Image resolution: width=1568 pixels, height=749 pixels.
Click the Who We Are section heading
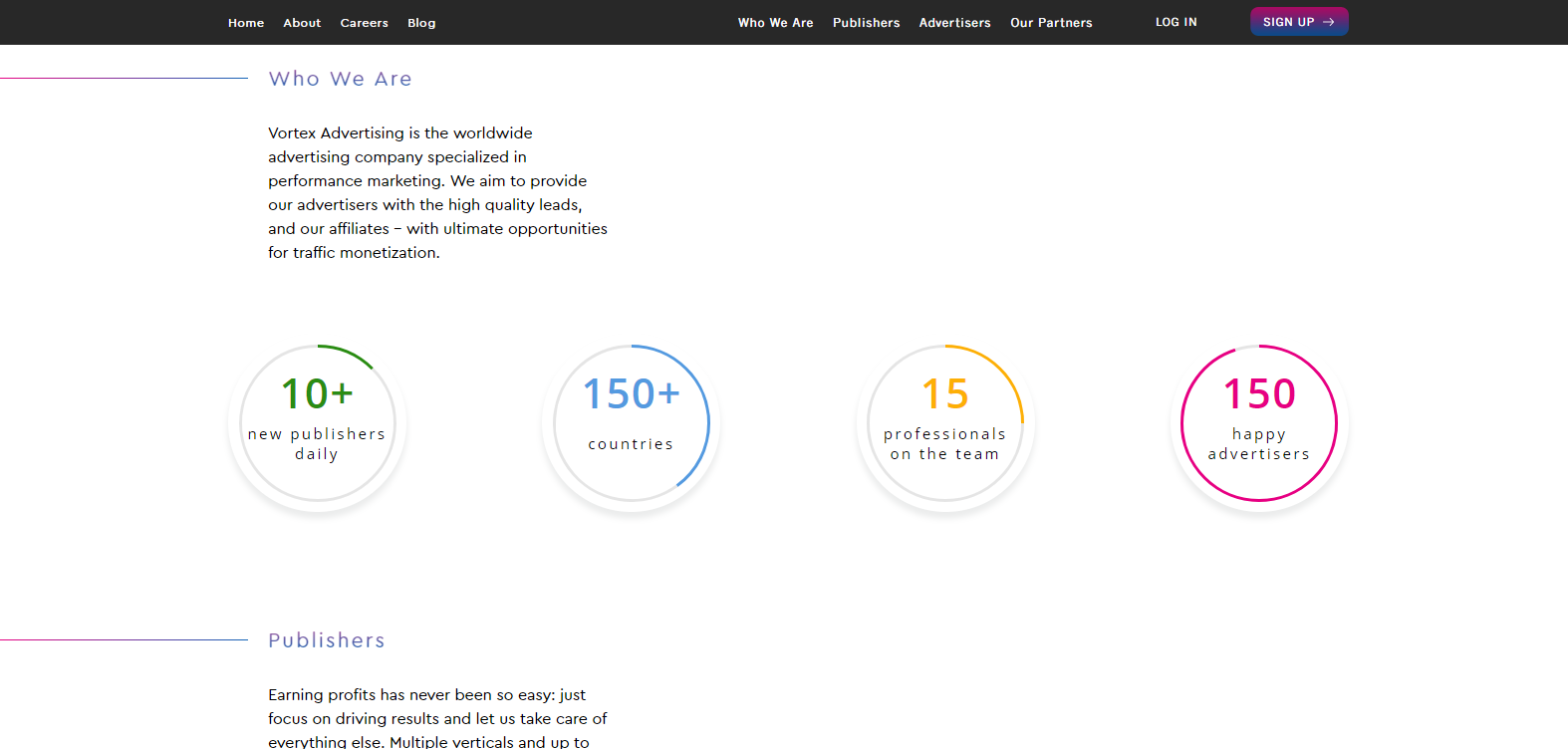point(341,79)
